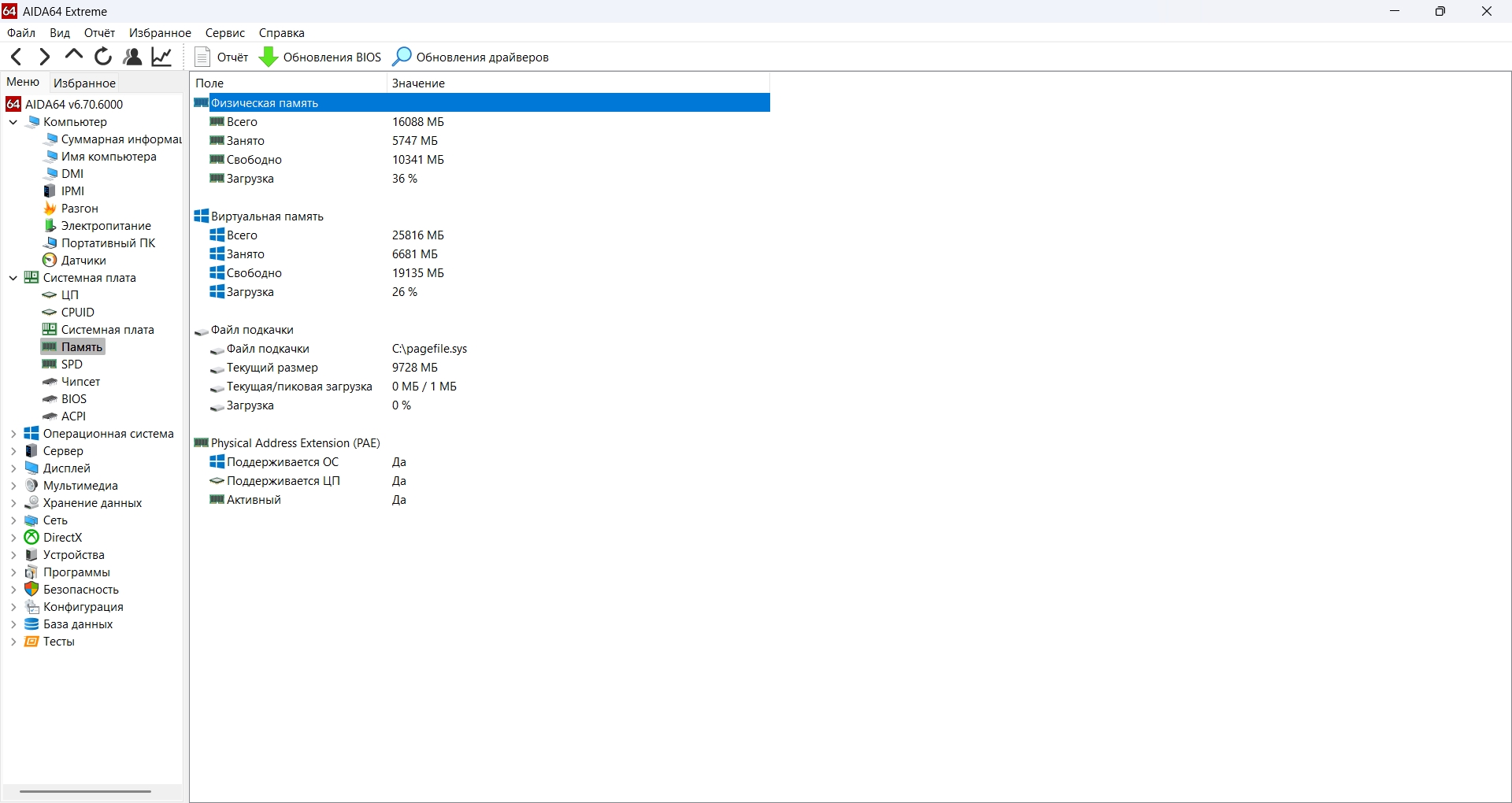The height and width of the screenshot is (803, 1512).
Task: Open the Сервис menu
Action: 225,33
